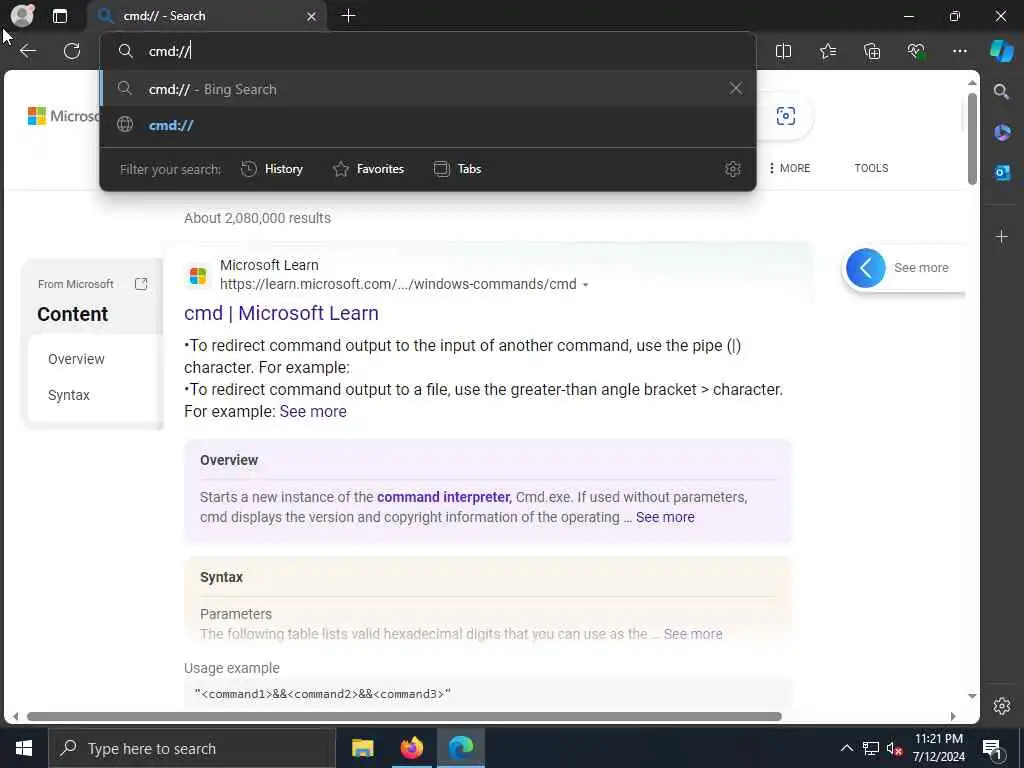Open Outlook sidebar icon
Screen dimensions: 1024x768
(x=1002, y=172)
